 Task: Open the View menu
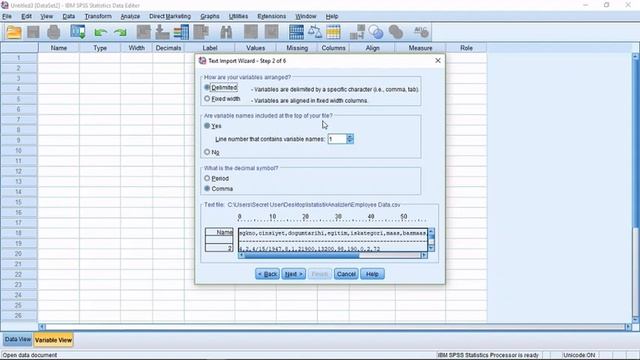click(47, 16)
